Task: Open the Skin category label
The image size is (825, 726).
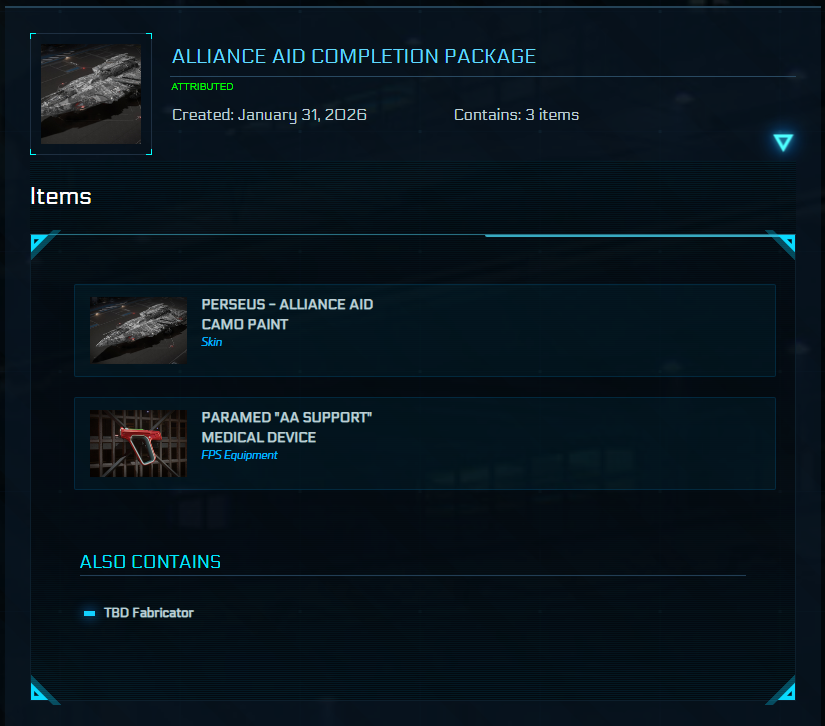Action: point(211,341)
